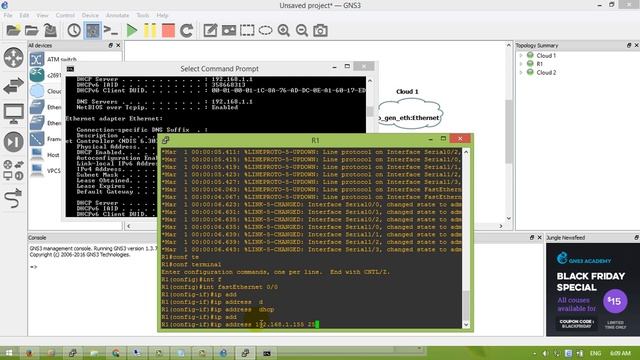Open snapshot manager clock icon
This screenshot has width=640, height=360.
[x=74, y=30]
